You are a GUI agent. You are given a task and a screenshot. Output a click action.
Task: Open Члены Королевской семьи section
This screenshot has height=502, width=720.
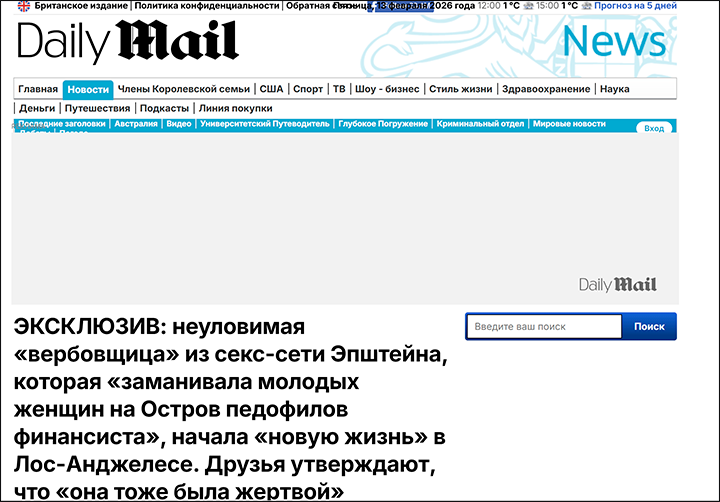[x=183, y=89]
